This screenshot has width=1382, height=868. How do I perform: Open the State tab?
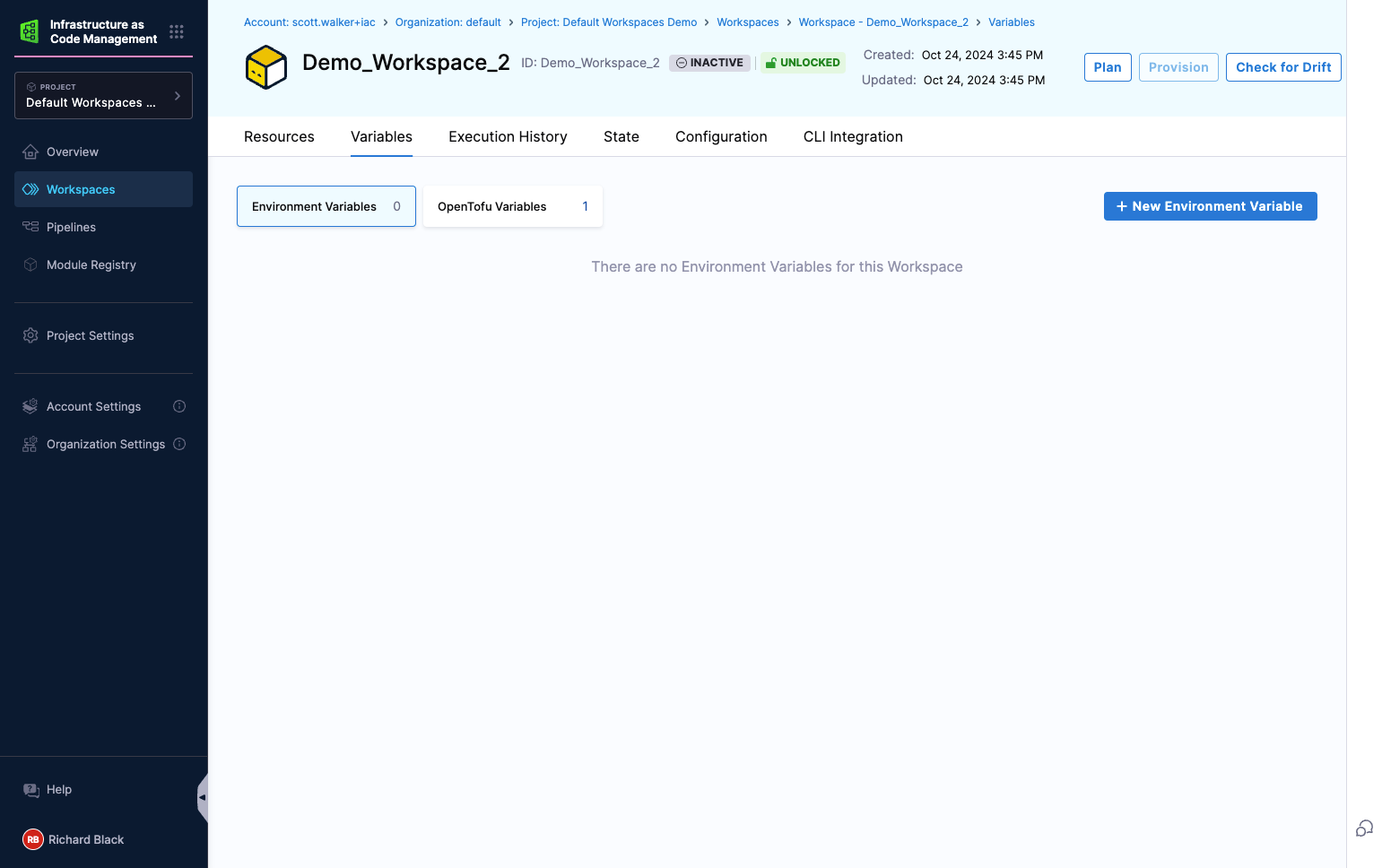tap(621, 137)
